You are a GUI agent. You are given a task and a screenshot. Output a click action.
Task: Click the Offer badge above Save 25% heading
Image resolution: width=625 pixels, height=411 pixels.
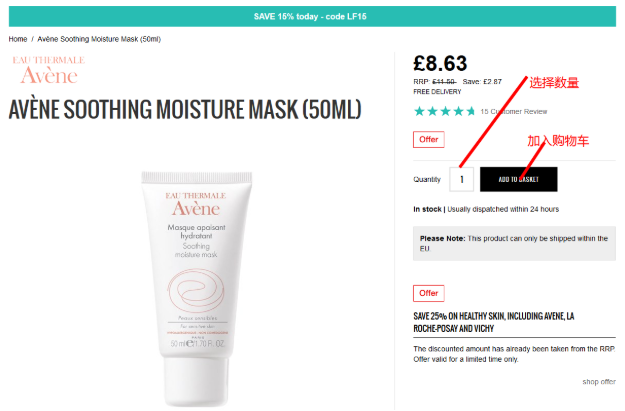point(428,293)
